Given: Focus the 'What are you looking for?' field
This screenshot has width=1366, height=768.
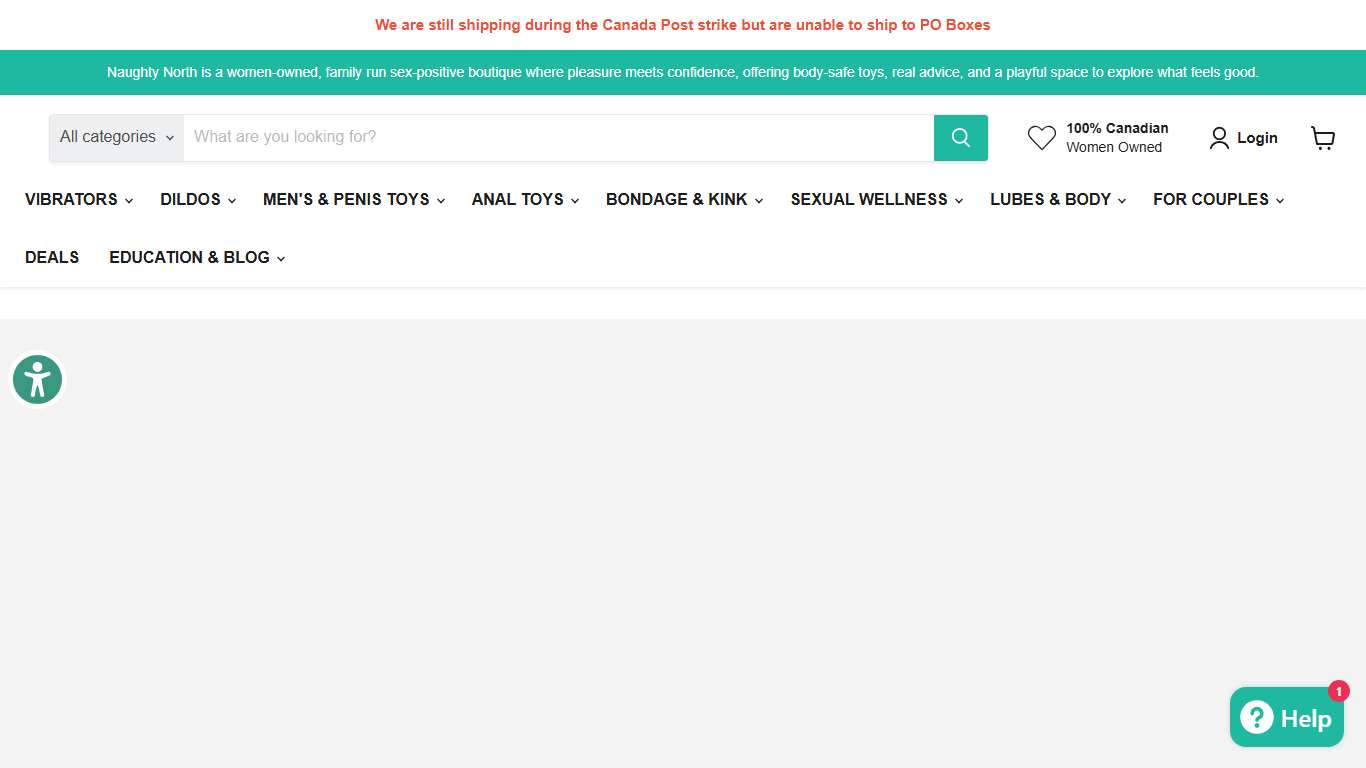Looking at the screenshot, I should (x=558, y=138).
